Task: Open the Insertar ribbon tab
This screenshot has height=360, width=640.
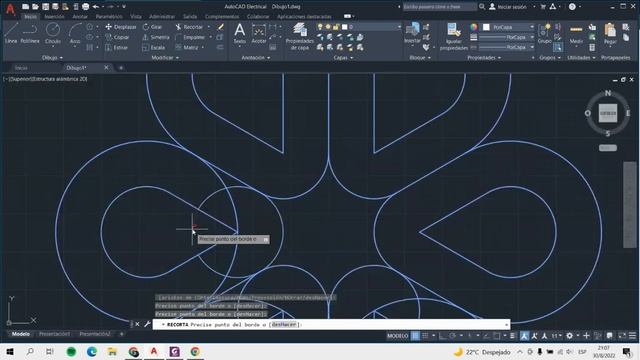Action: (x=54, y=17)
